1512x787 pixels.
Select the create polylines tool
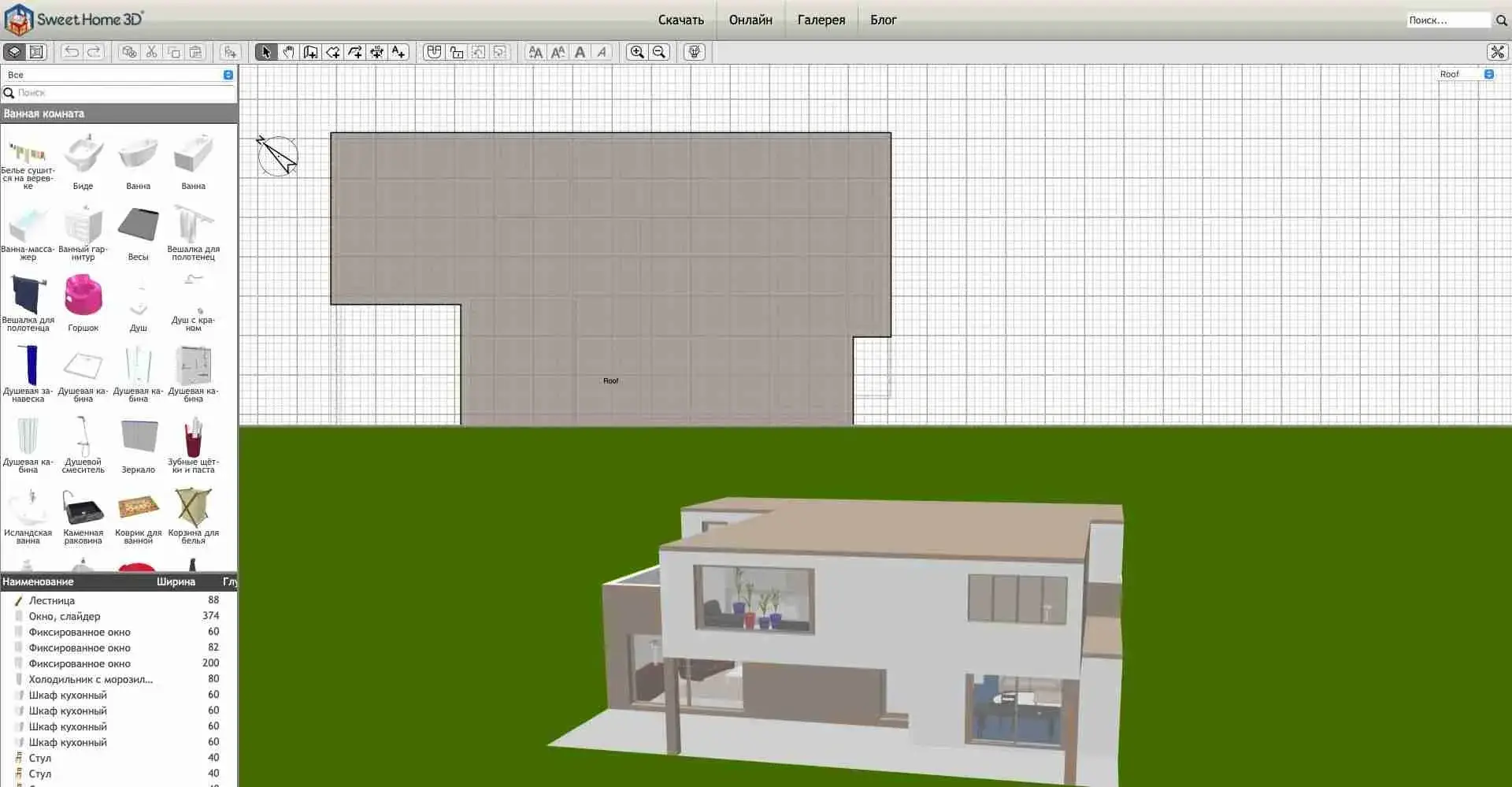coord(354,52)
